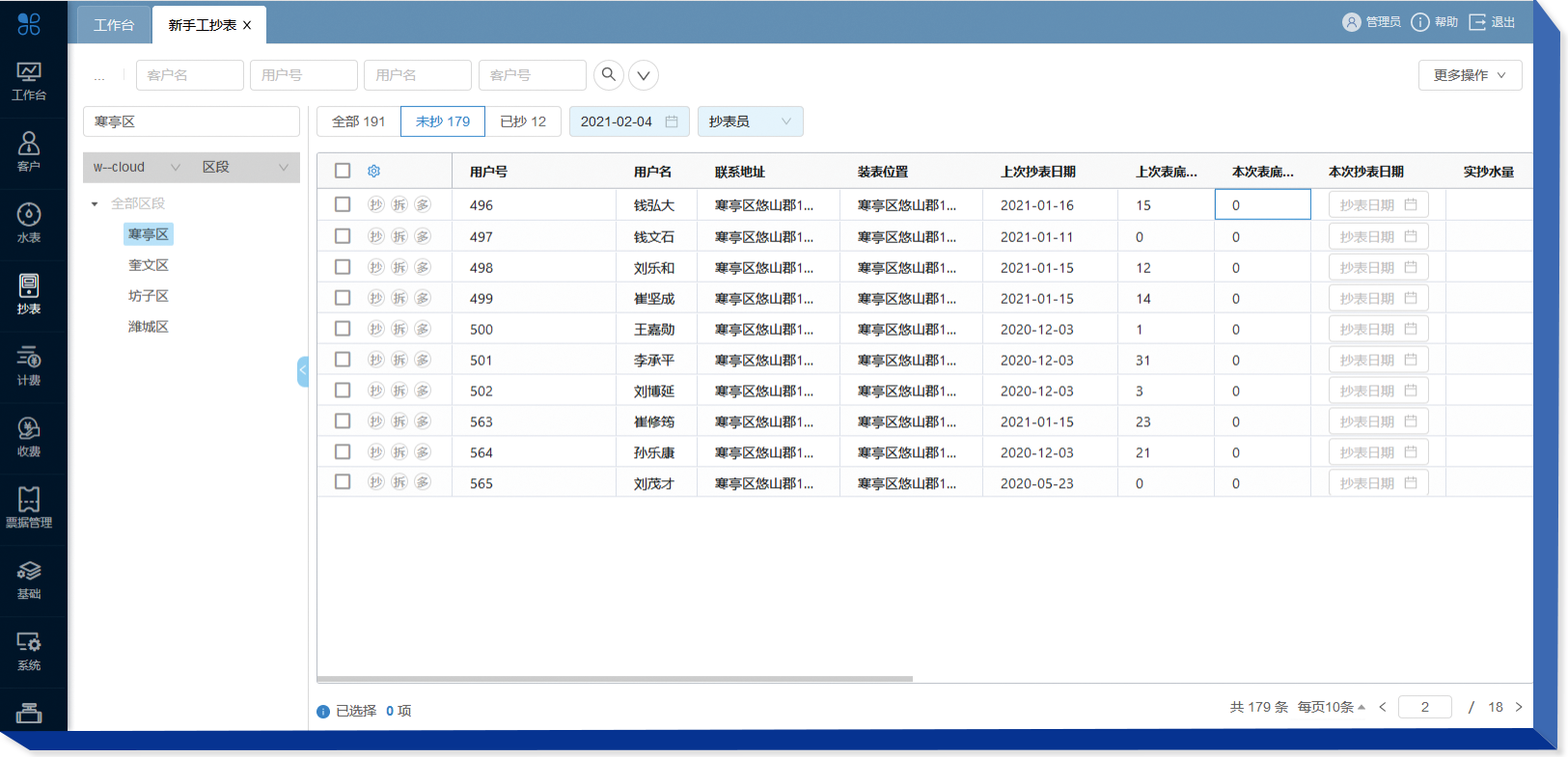
Task: Open 更多操作 dropdown
Action: 1470,75
